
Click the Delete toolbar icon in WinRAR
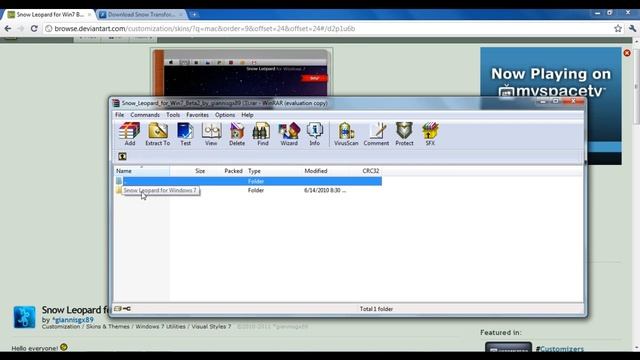(237, 134)
